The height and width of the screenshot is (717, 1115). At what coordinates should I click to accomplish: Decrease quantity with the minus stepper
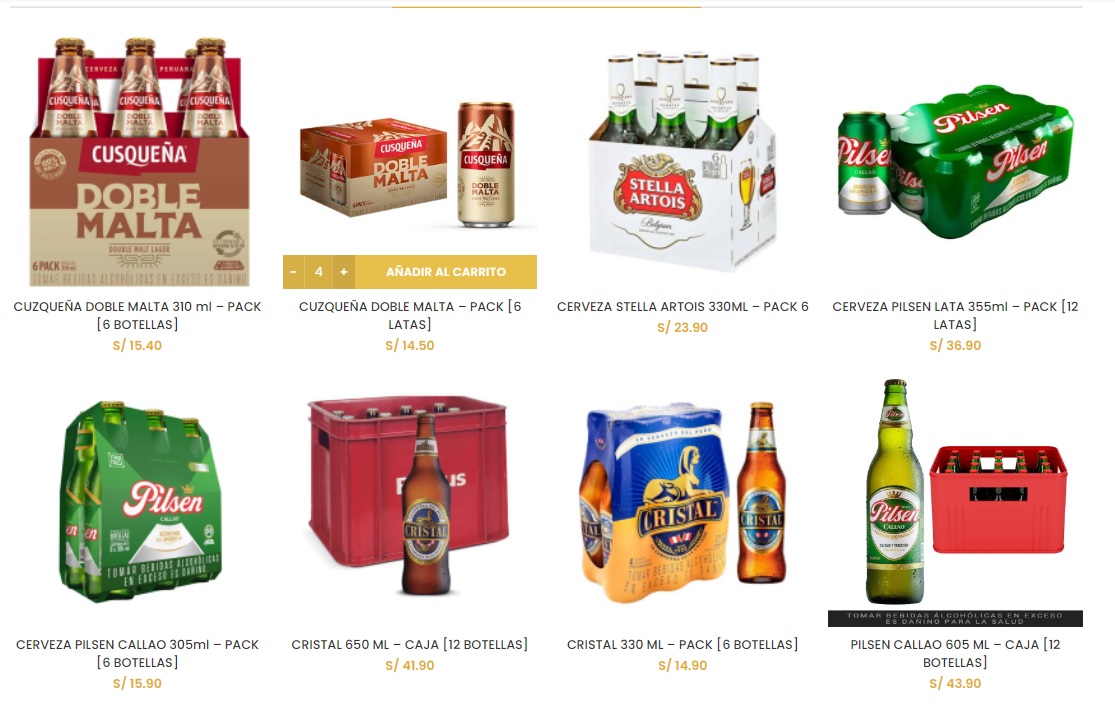tap(293, 272)
